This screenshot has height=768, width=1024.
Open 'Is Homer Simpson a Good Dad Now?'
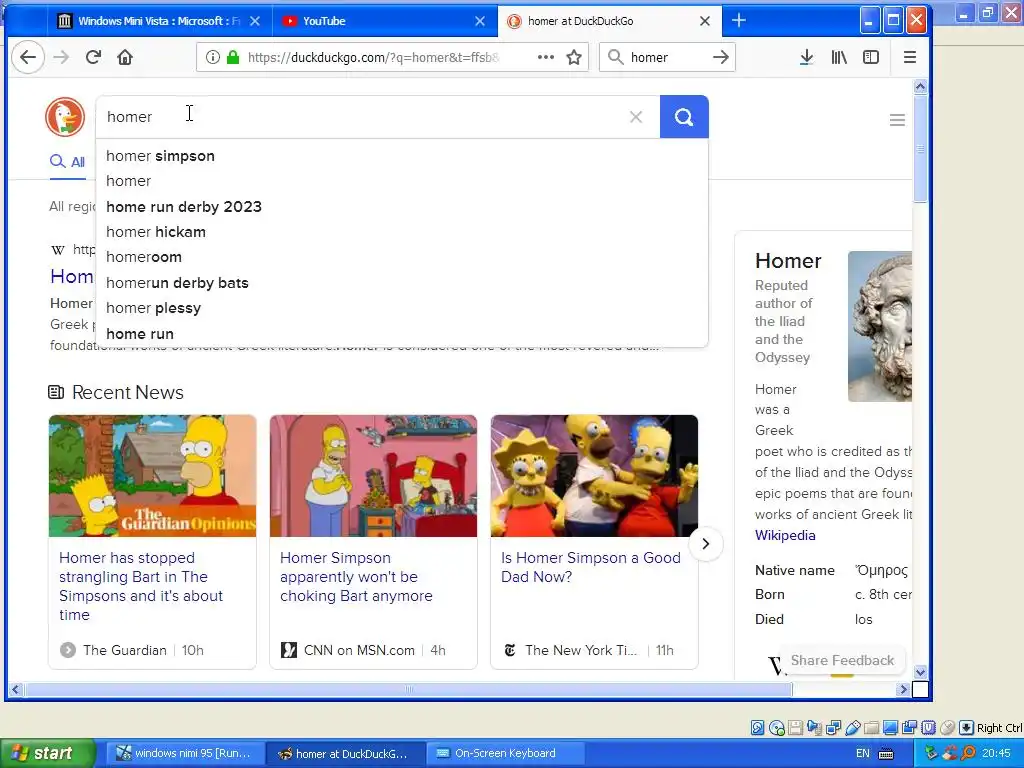pyautogui.click(x=590, y=567)
